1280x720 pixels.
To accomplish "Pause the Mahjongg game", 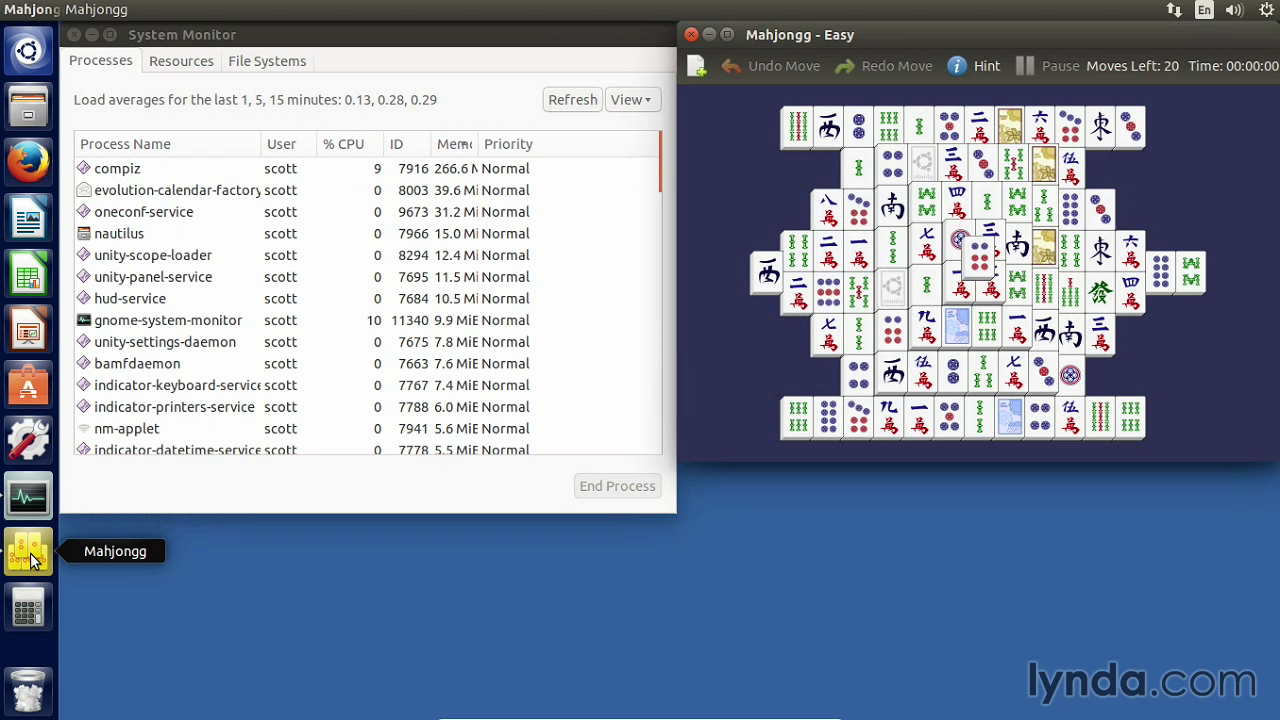I will tap(1047, 66).
